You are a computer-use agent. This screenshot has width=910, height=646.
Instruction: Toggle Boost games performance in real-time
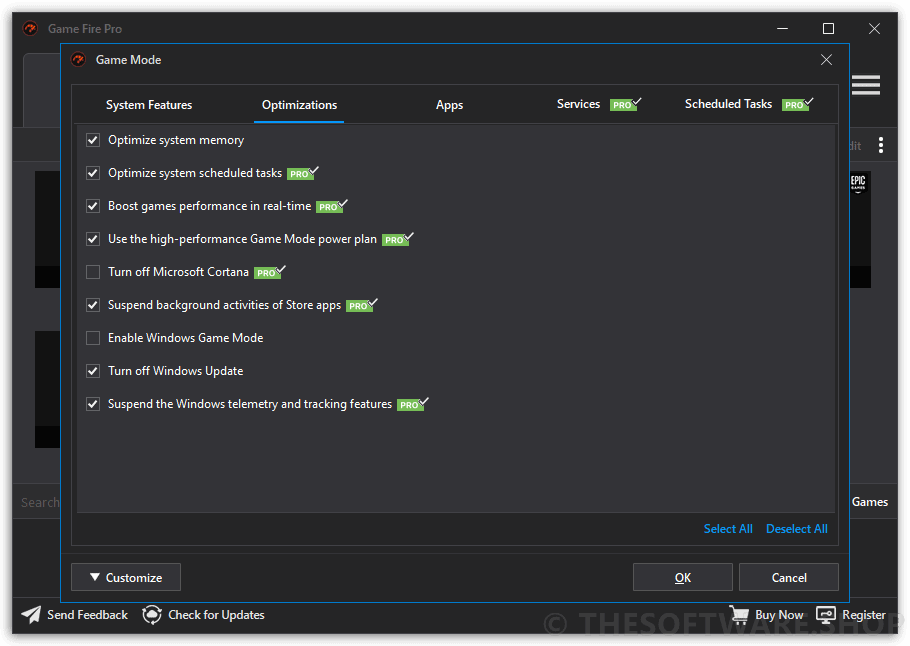(x=93, y=206)
